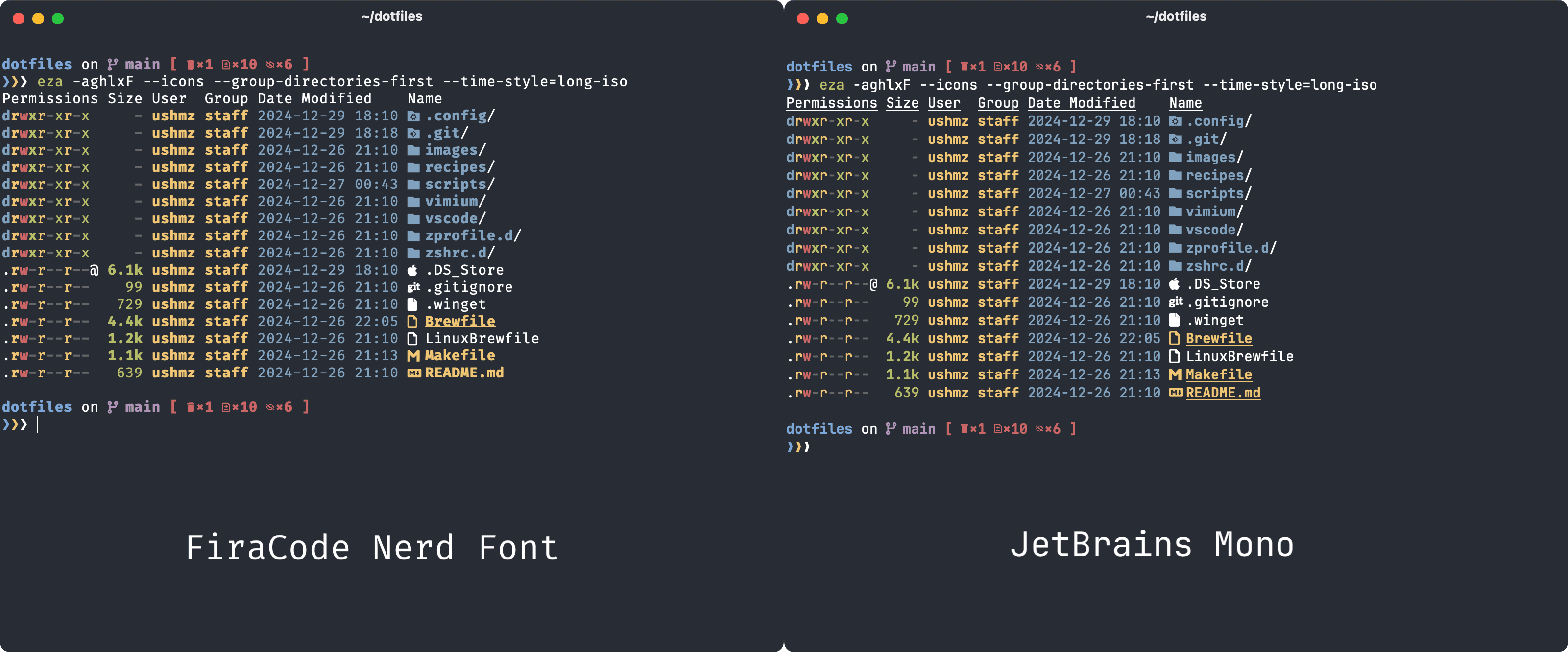
Task: Click Brewfile link in left terminal
Action: tap(460, 321)
